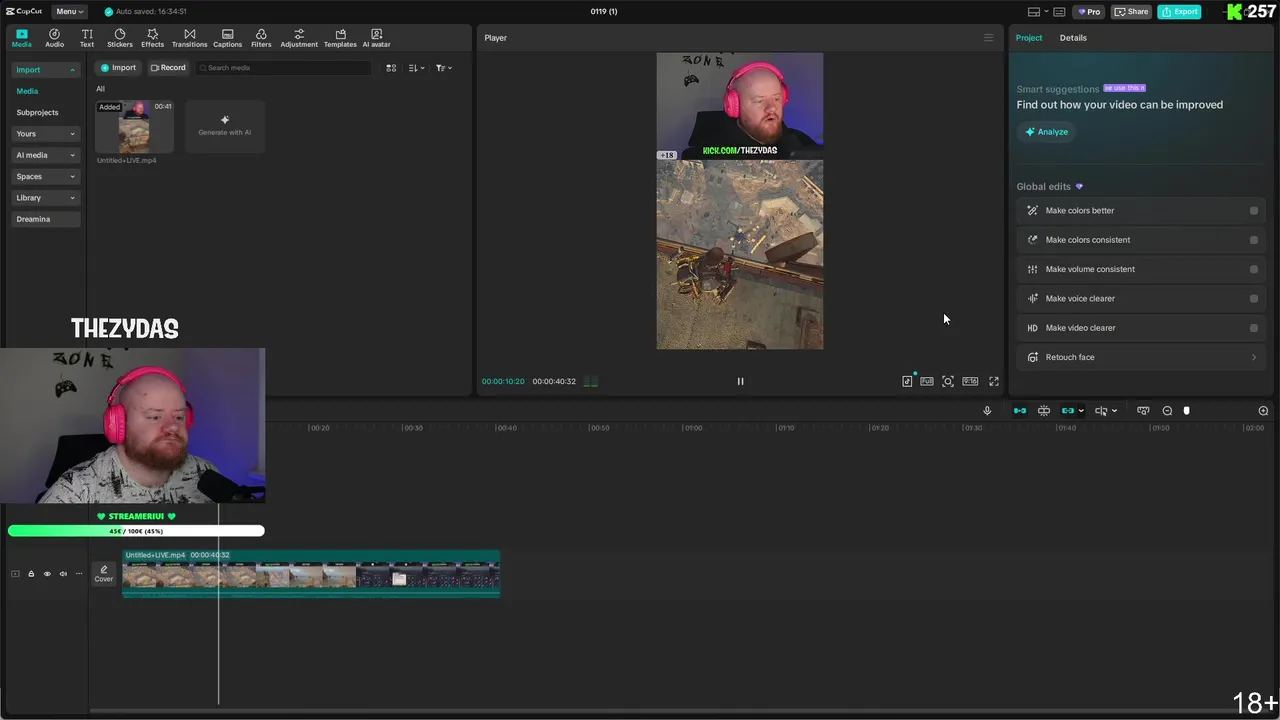Click the microphone voiceover record icon
Image resolution: width=1280 pixels, height=720 pixels.
987,411
